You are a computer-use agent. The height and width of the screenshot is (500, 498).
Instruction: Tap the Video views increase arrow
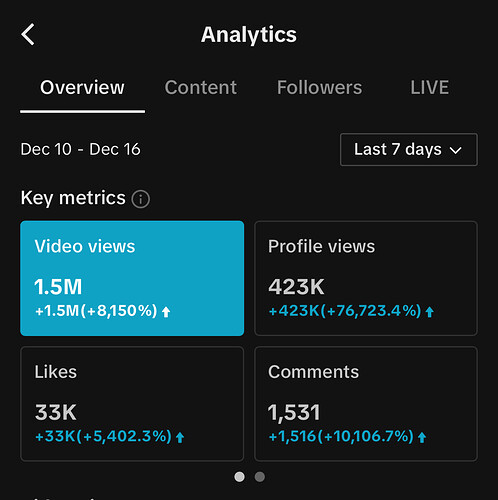(166, 312)
